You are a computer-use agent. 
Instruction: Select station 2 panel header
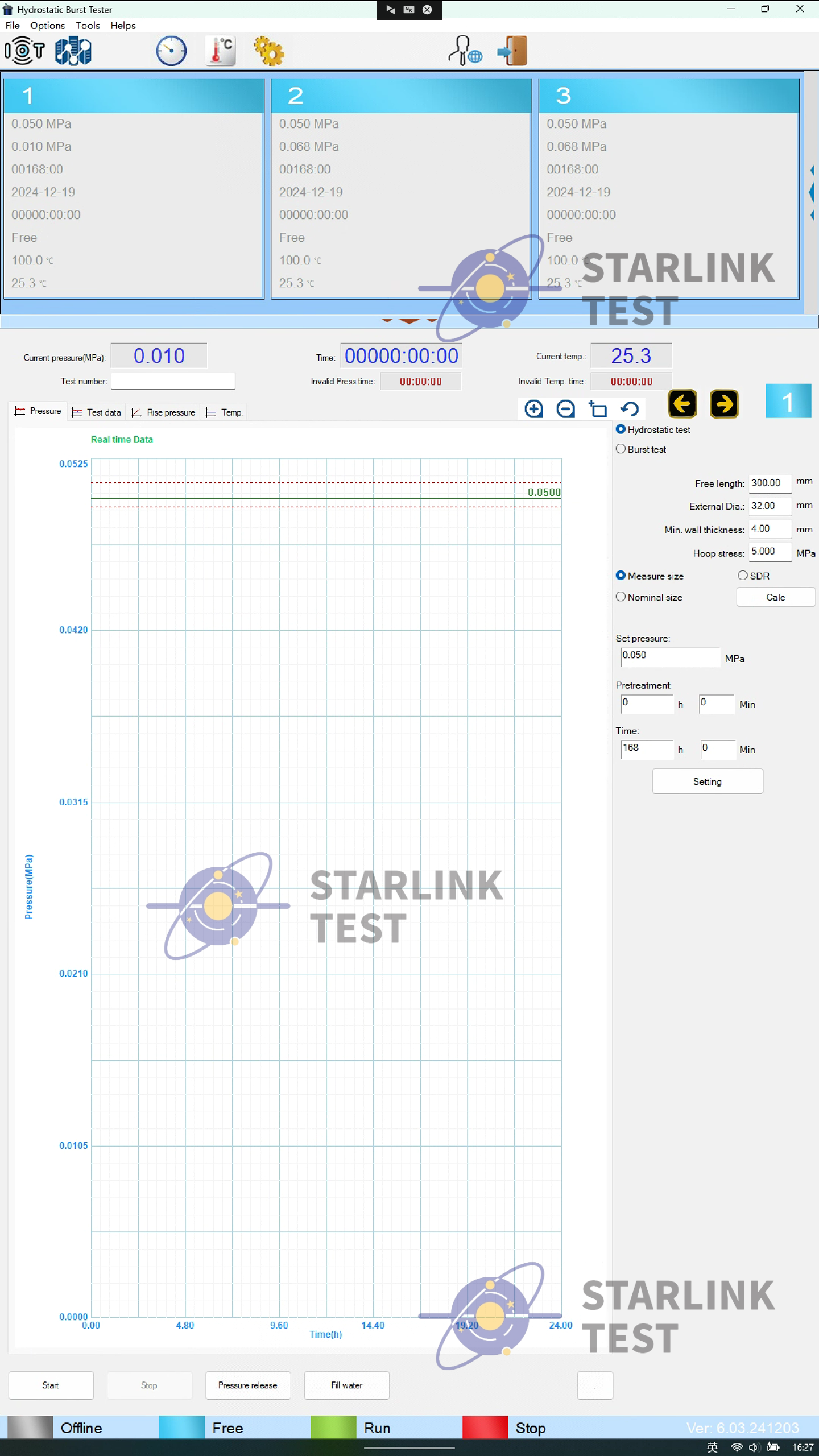coord(401,96)
